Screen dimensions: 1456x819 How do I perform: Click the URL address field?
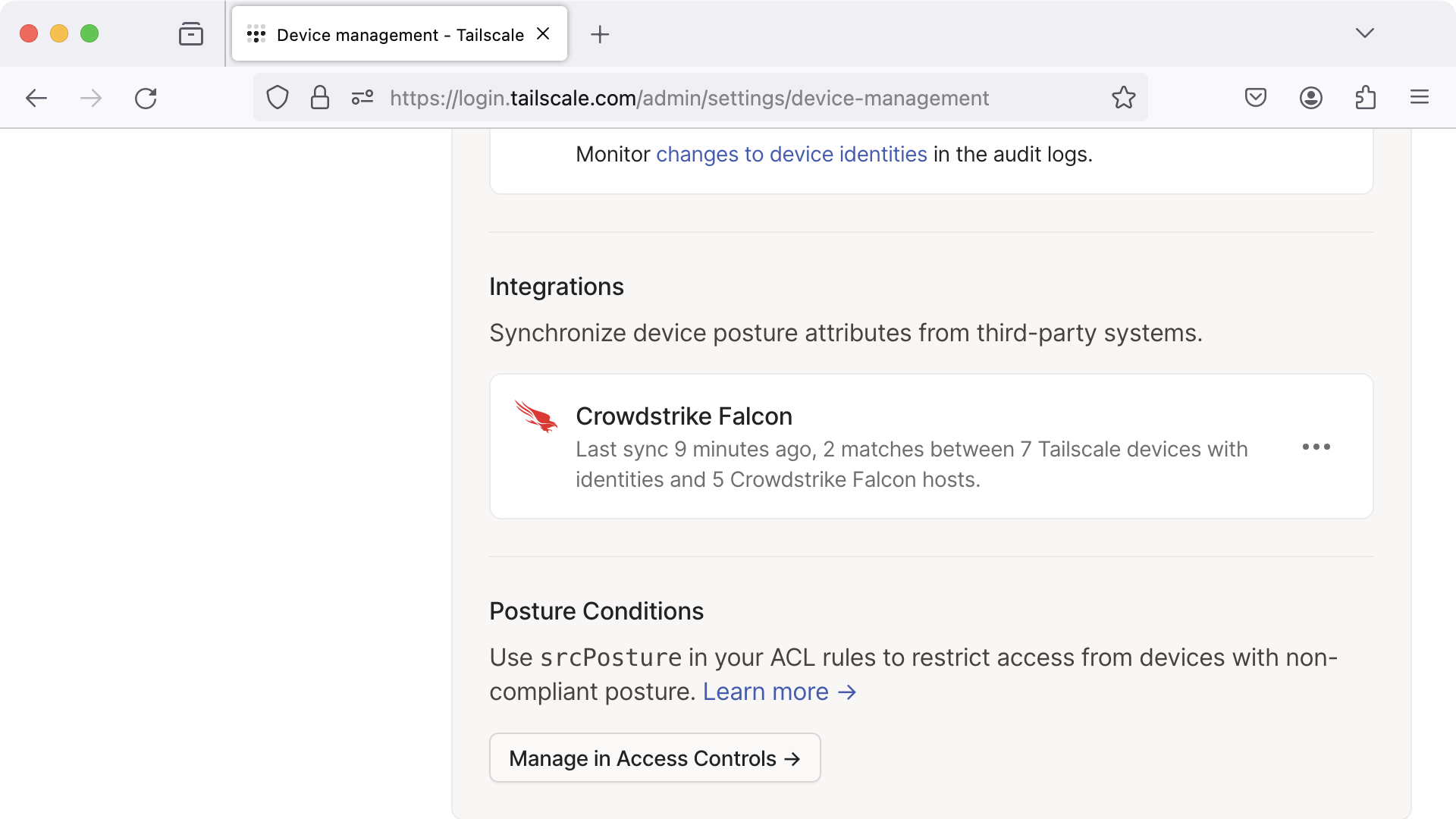point(689,99)
